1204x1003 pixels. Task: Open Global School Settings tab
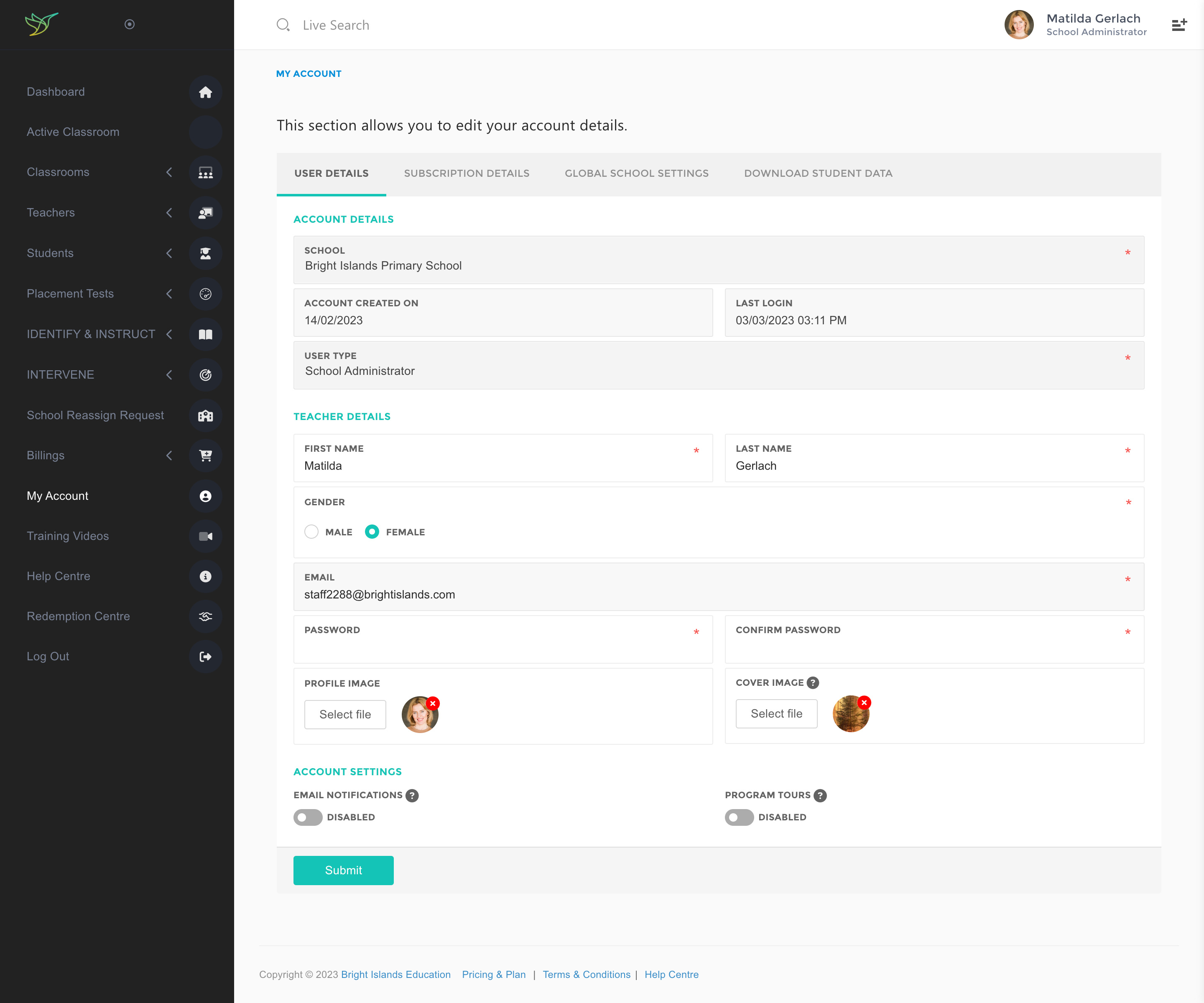[636, 173]
